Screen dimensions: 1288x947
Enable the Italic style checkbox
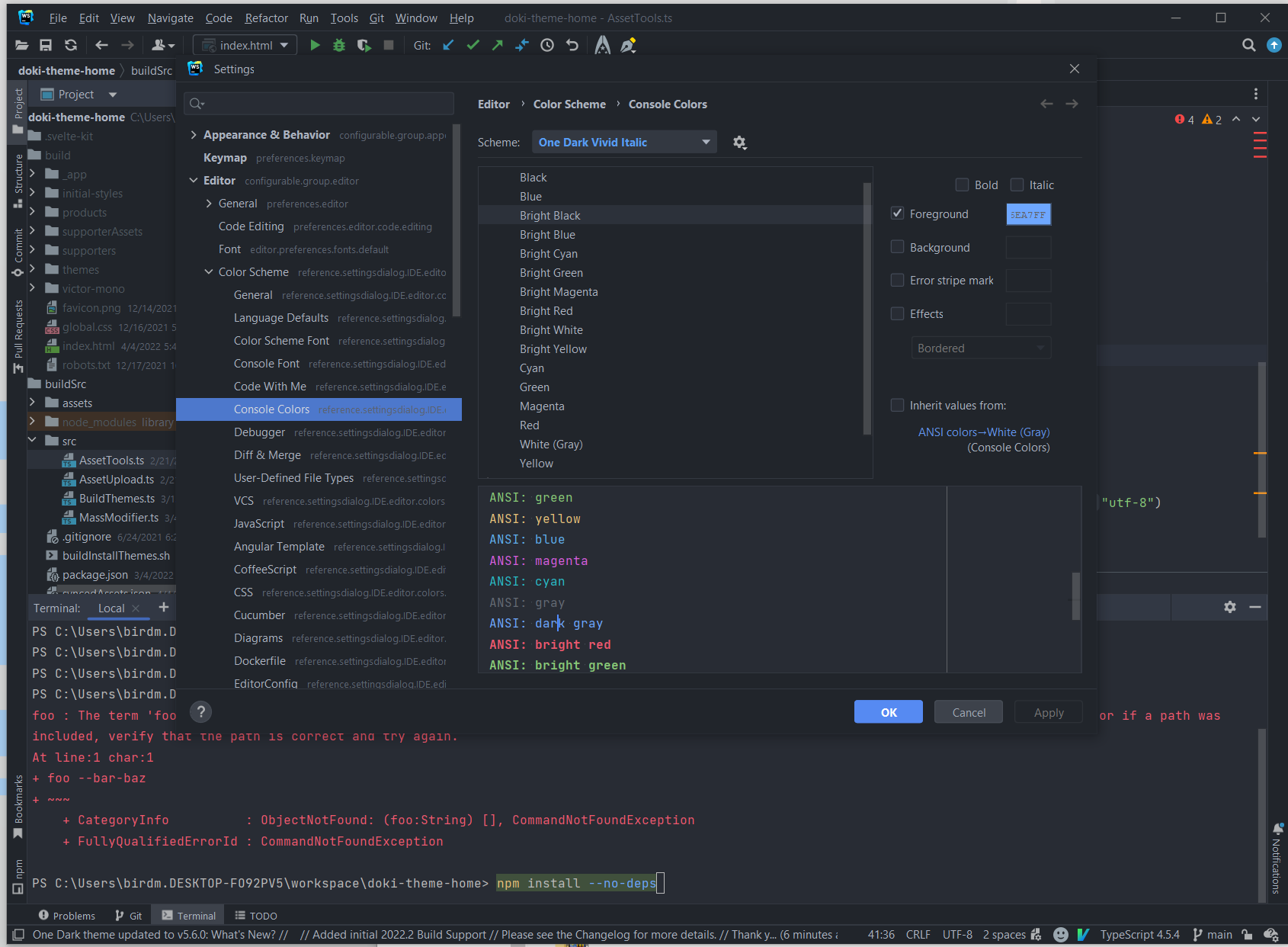(x=1017, y=184)
